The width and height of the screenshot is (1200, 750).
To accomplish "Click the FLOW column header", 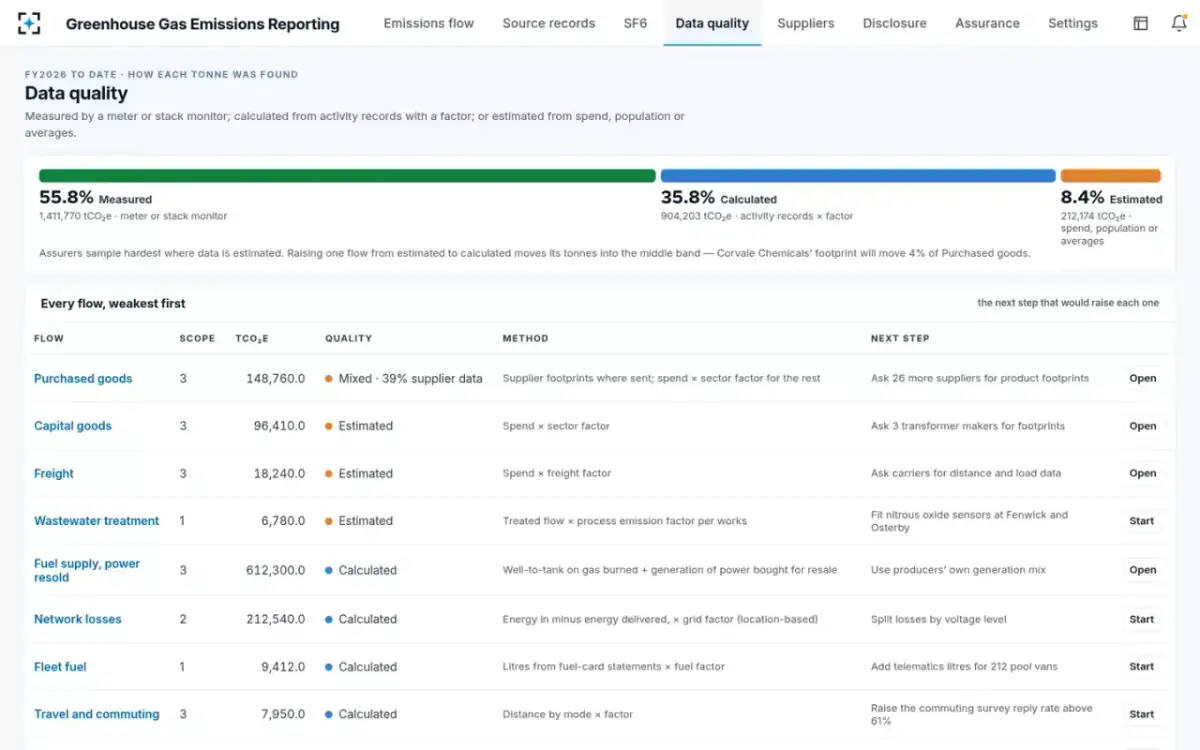I will point(49,339).
